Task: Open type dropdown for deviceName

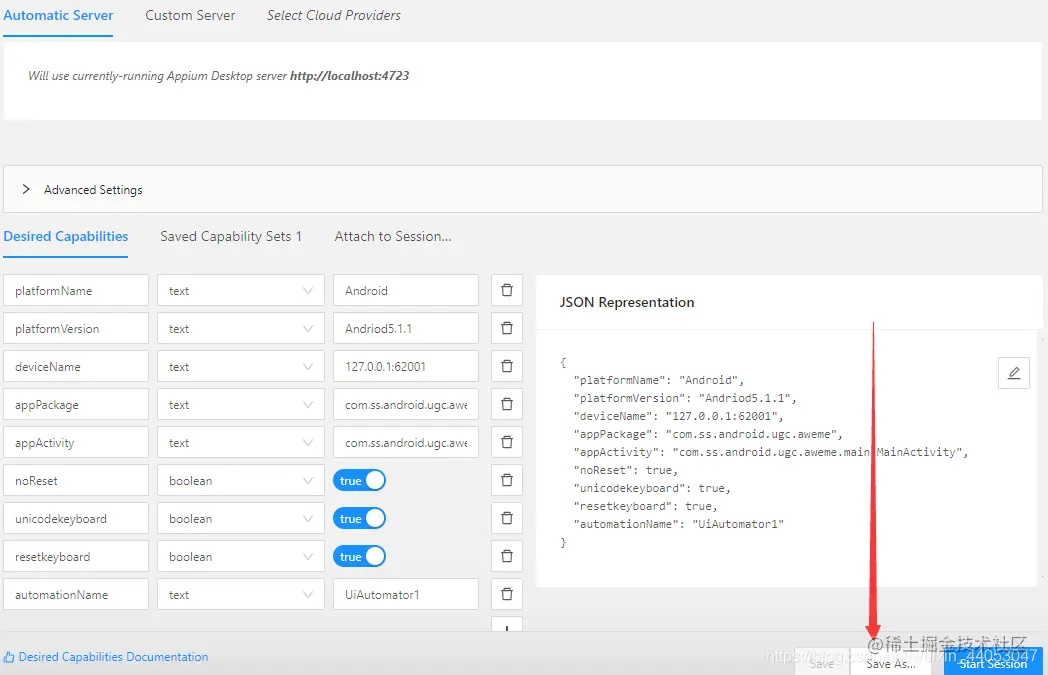Action: click(241, 366)
